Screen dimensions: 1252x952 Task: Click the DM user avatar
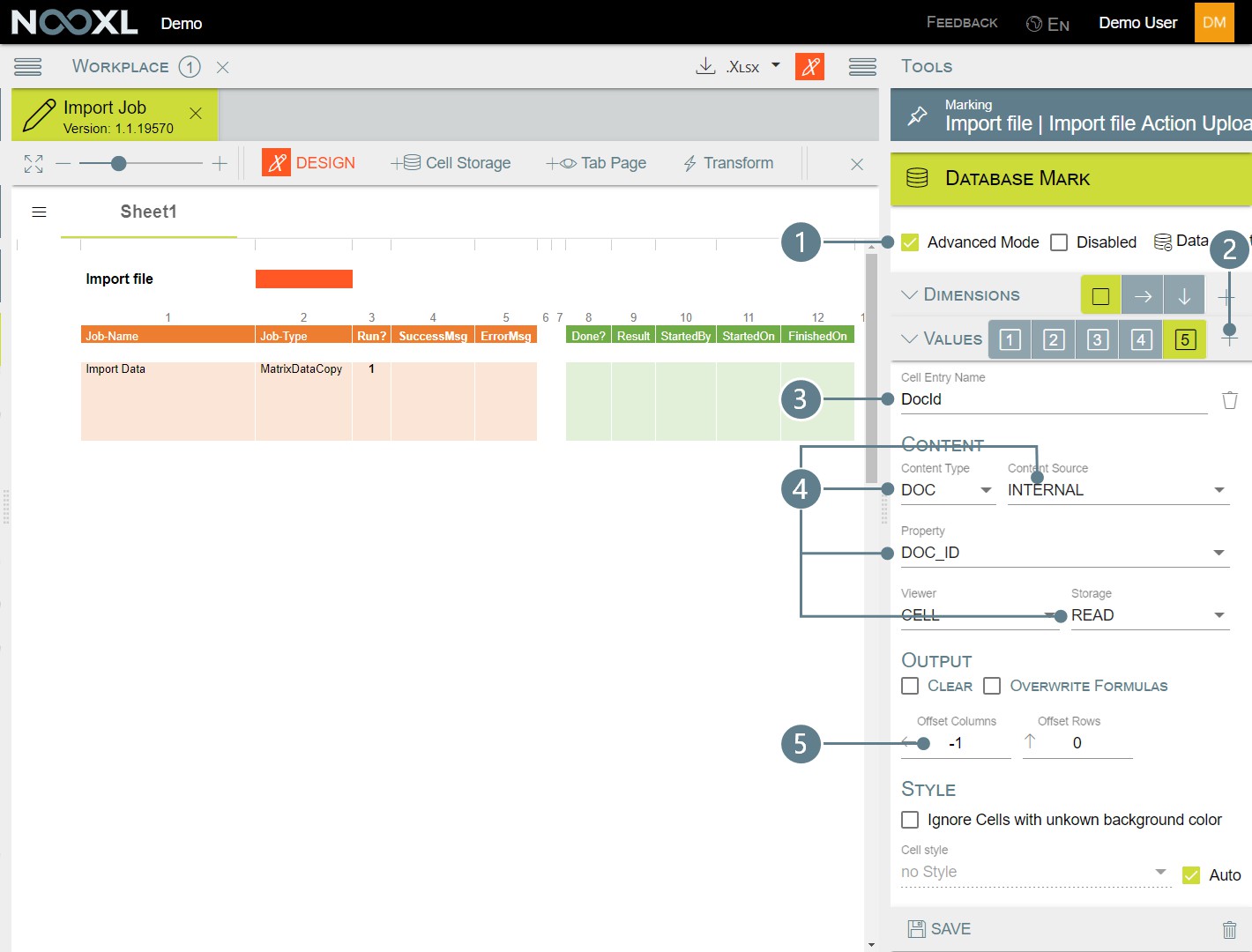[x=1214, y=22]
